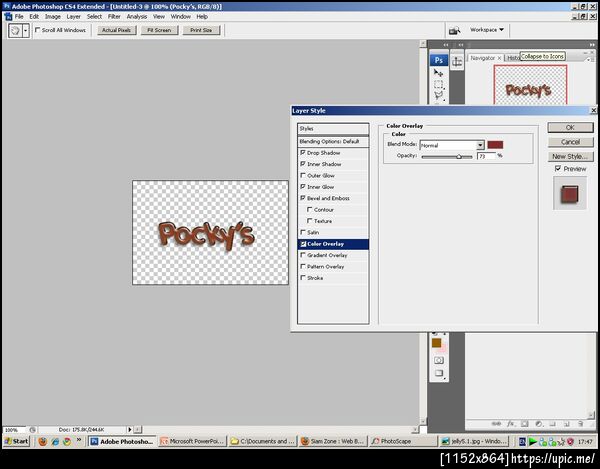Click Cancel in Layer Style dialog
The image size is (600, 469).
click(570, 142)
